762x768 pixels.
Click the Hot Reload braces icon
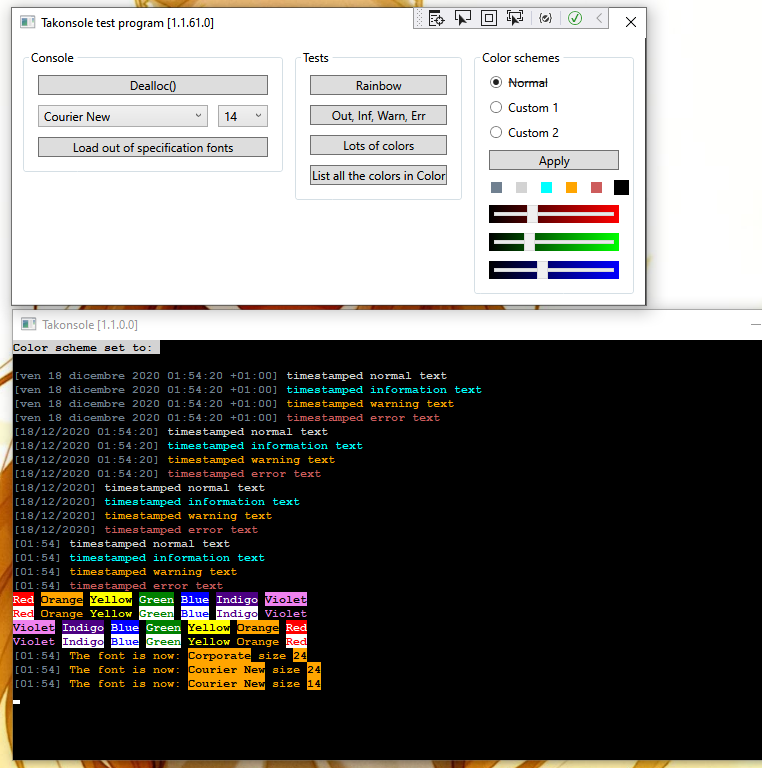546,19
